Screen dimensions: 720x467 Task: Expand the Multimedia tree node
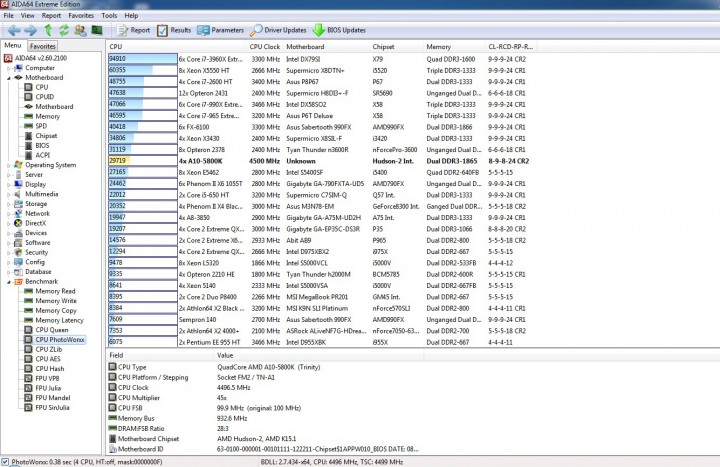click(x=8, y=194)
